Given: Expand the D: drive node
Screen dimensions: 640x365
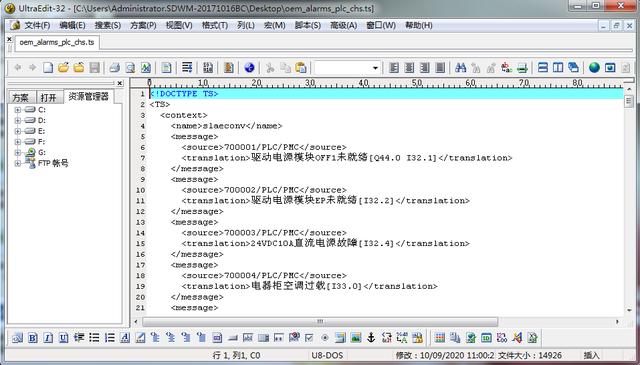Looking at the screenshot, I should coord(18,120).
